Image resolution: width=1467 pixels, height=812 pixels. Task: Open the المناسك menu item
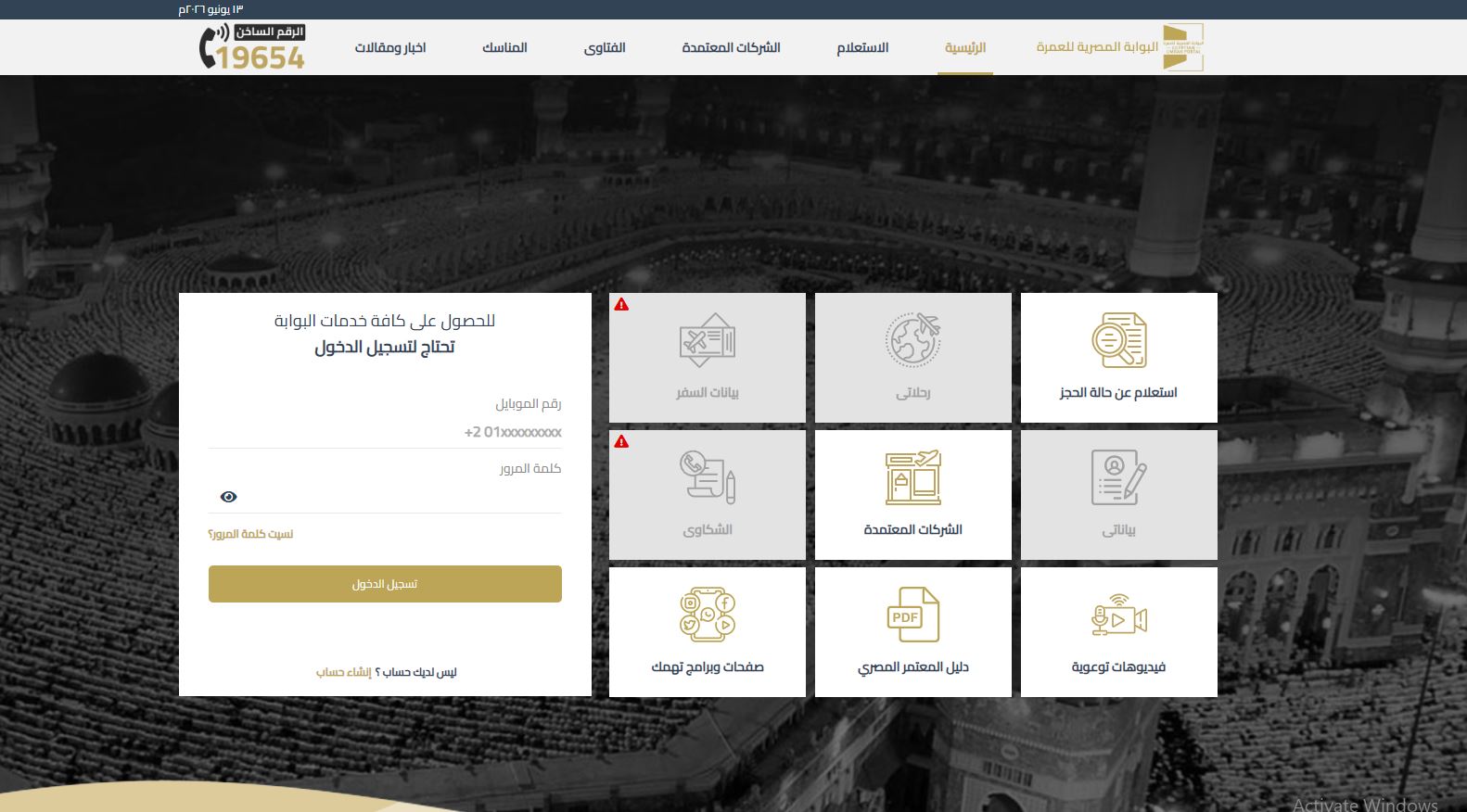coord(504,47)
